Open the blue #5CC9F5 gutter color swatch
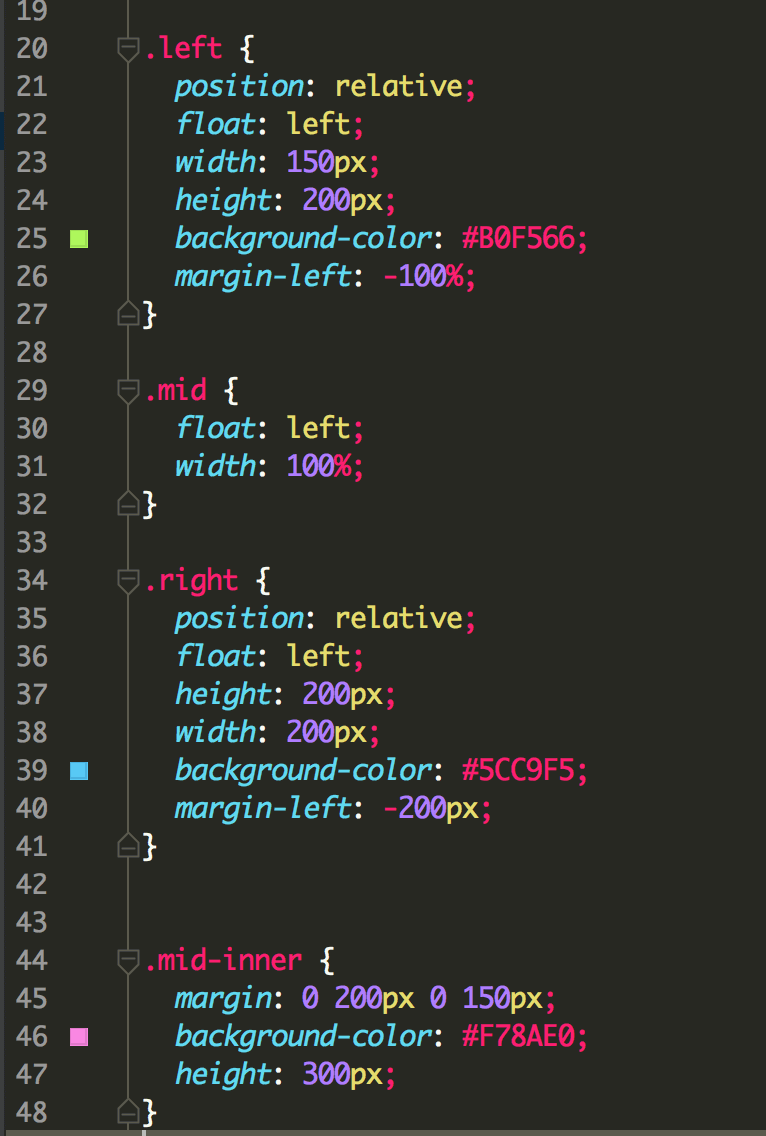The height and width of the screenshot is (1136, 766). tap(79, 771)
